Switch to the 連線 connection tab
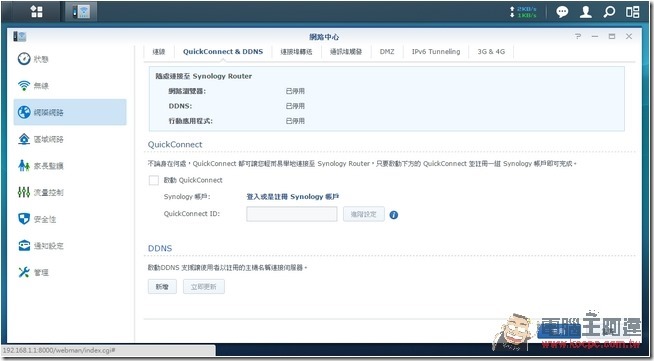 (x=159, y=52)
